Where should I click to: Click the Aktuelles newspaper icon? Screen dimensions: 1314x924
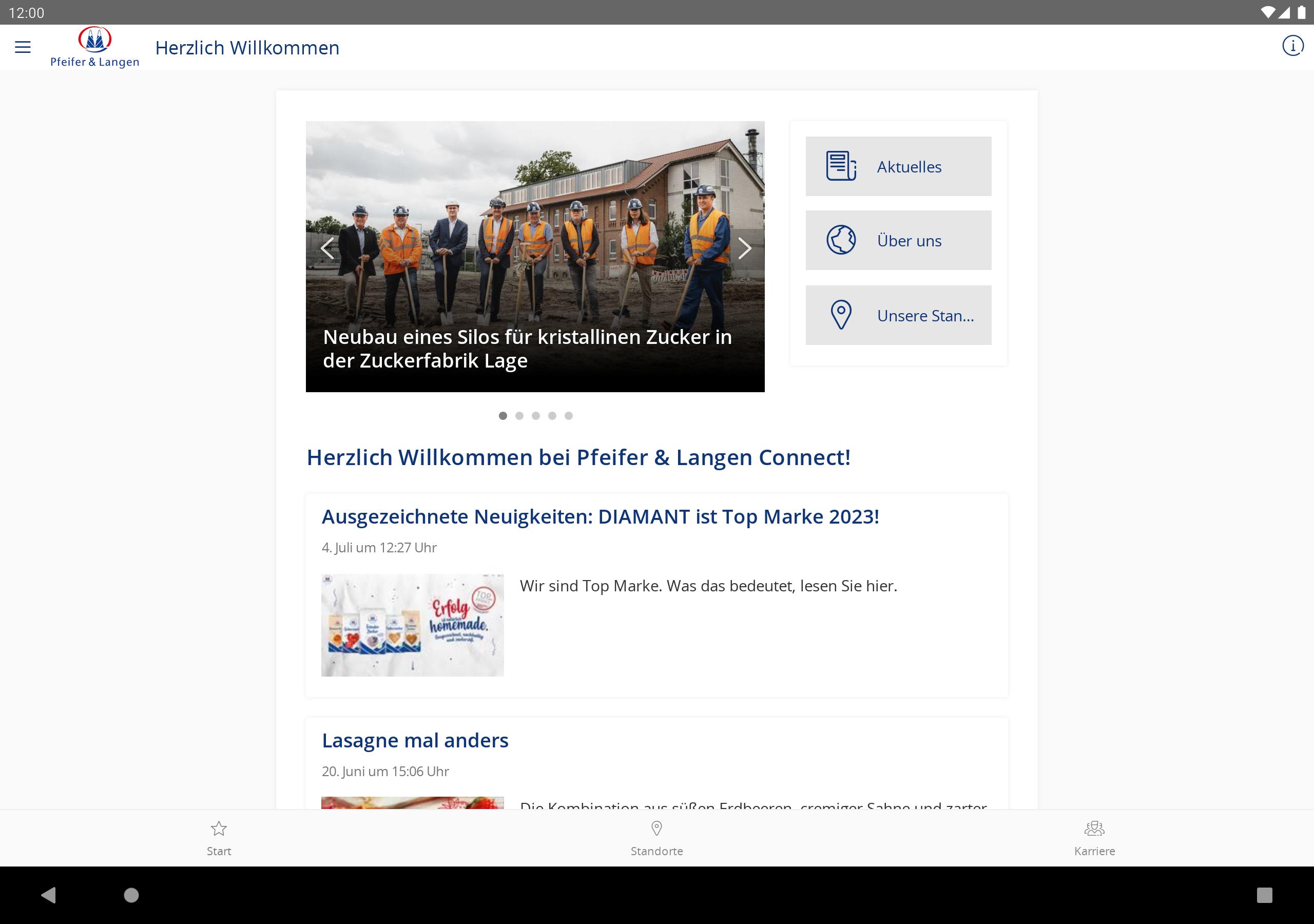click(841, 166)
